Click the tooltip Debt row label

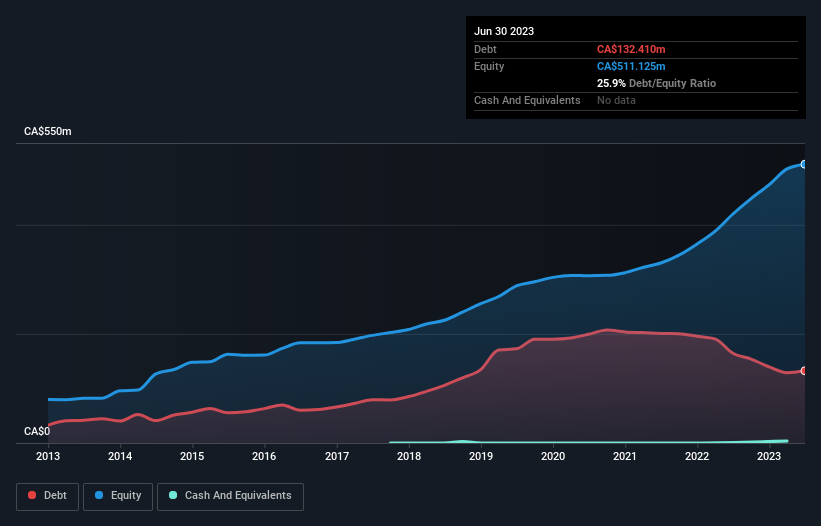click(x=485, y=49)
